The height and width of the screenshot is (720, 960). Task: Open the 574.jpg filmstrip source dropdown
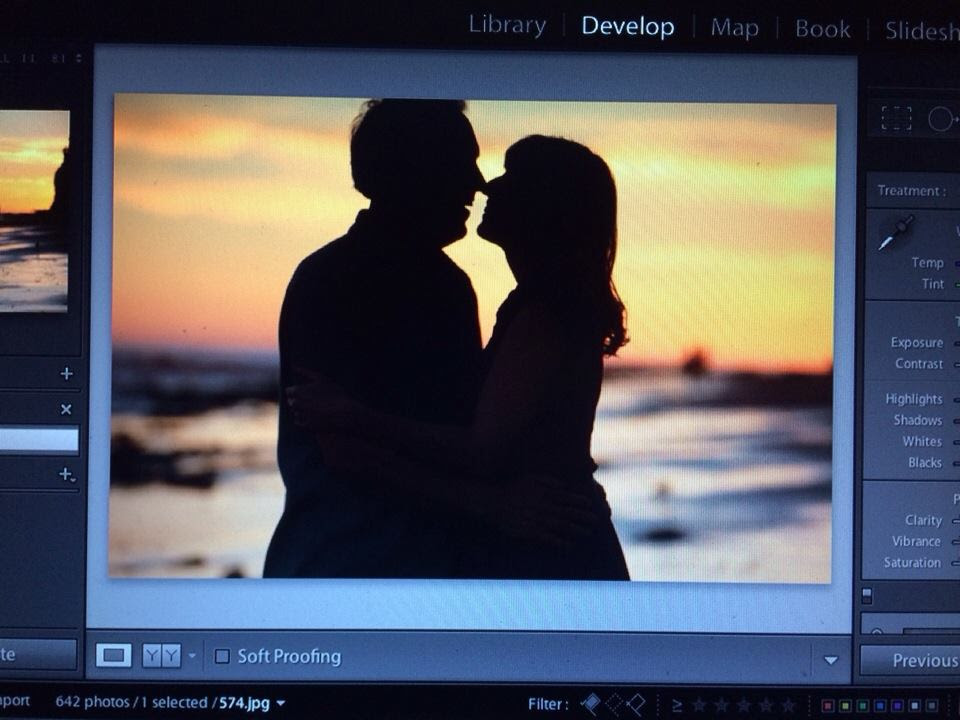tap(280, 703)
